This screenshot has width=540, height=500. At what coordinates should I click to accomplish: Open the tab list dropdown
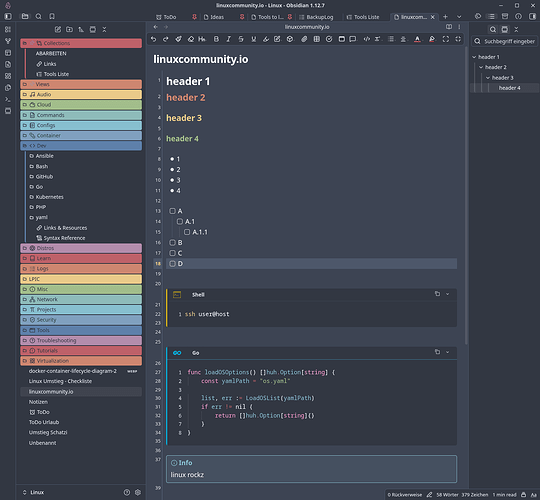coord(459,17)
